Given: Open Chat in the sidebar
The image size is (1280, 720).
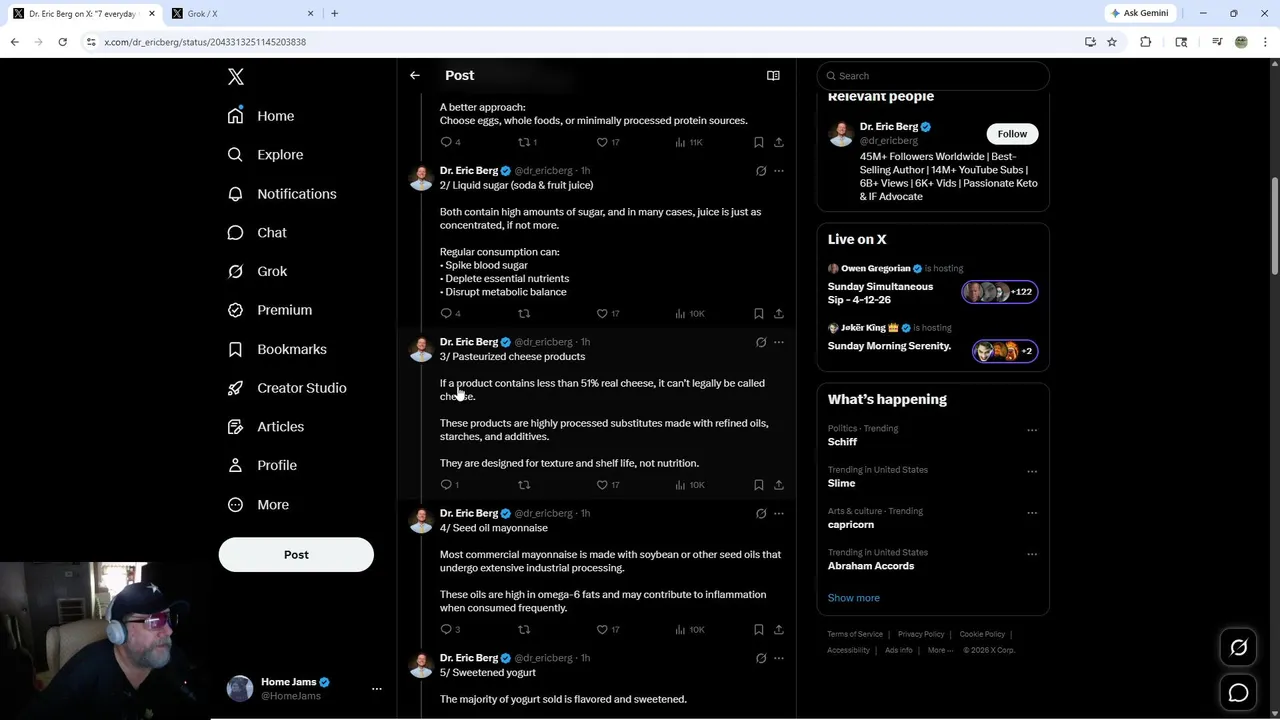Looking at the screenshot, I should (x=257, y=232).
